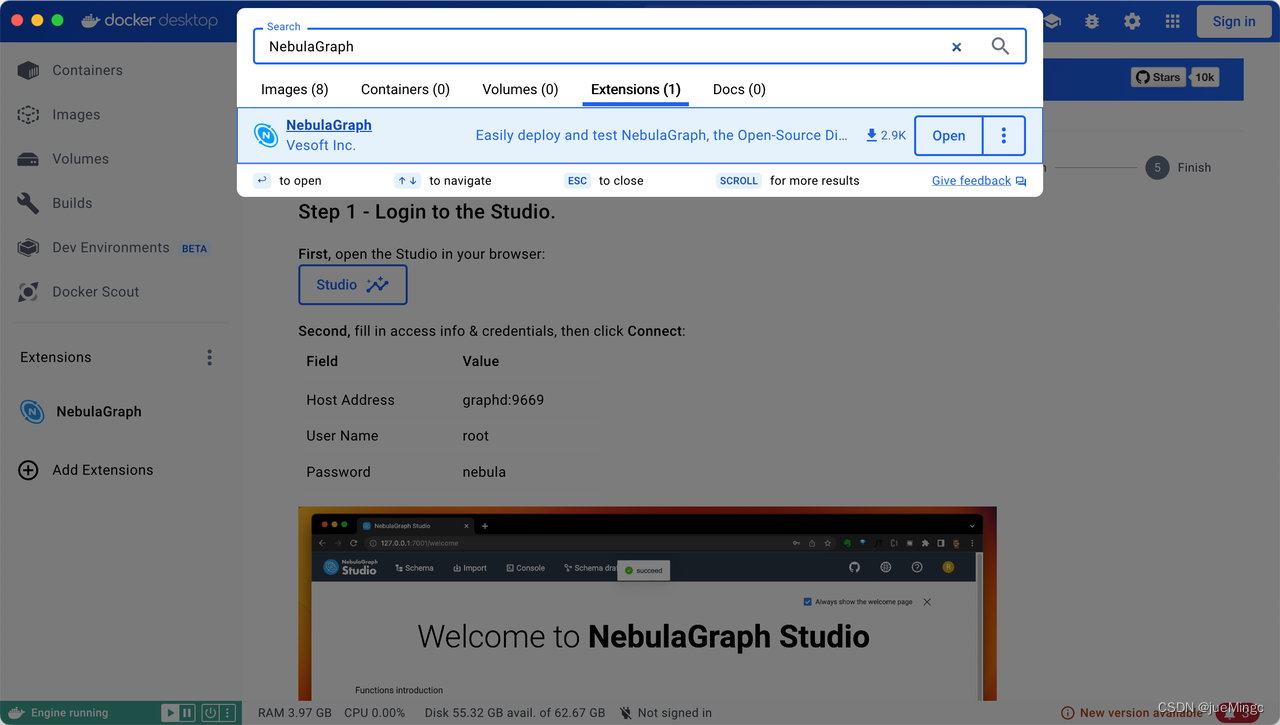Click the graphd:9669 host address value
The width and height of the screenshot is (1280, 725).
(x=503, y=400)
